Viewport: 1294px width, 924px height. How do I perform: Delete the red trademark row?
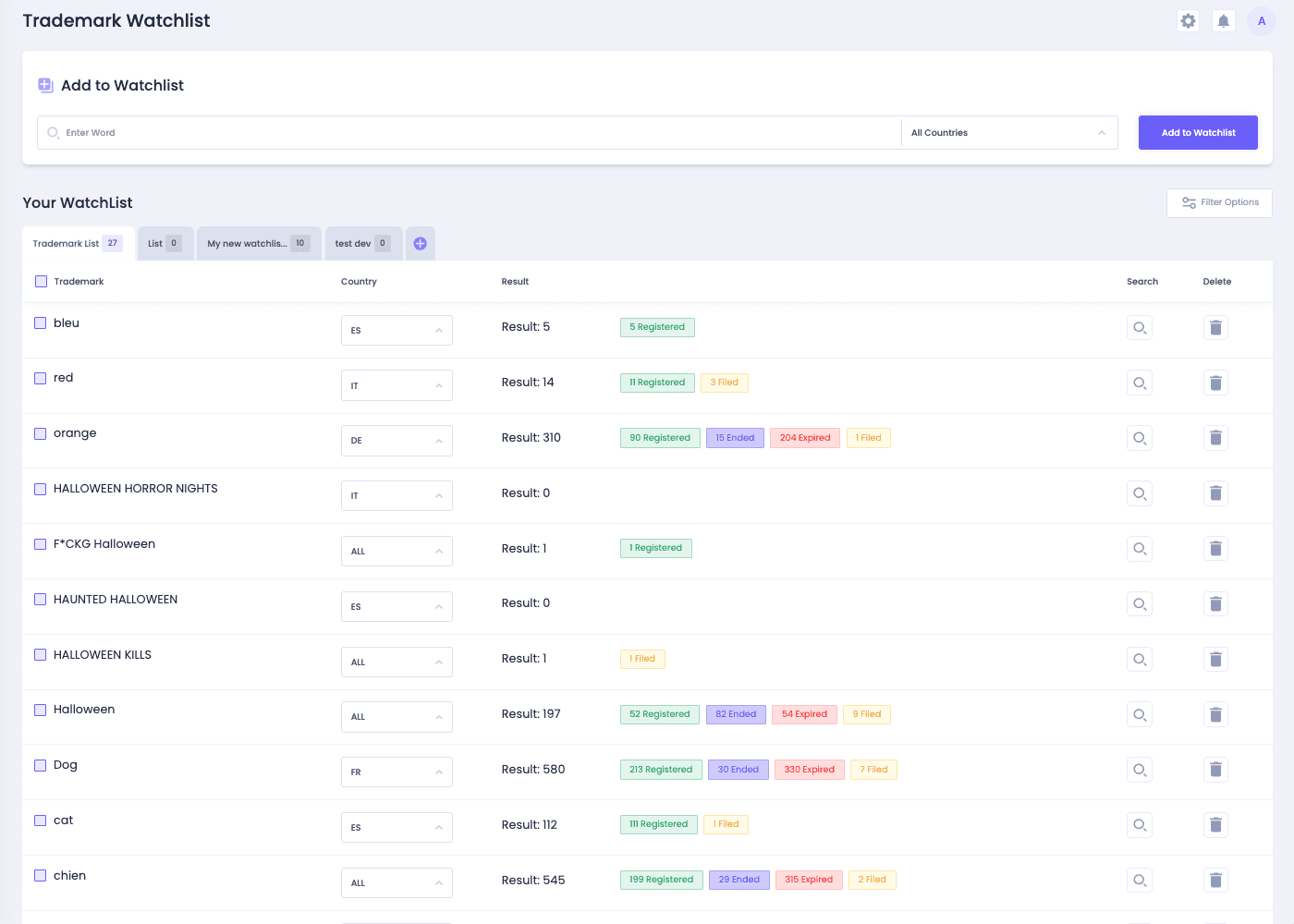1215,383
